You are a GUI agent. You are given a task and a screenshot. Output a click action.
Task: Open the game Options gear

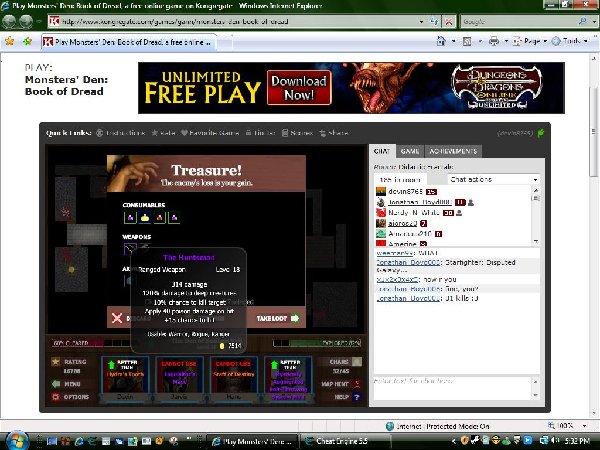click(x=56, y=397)
